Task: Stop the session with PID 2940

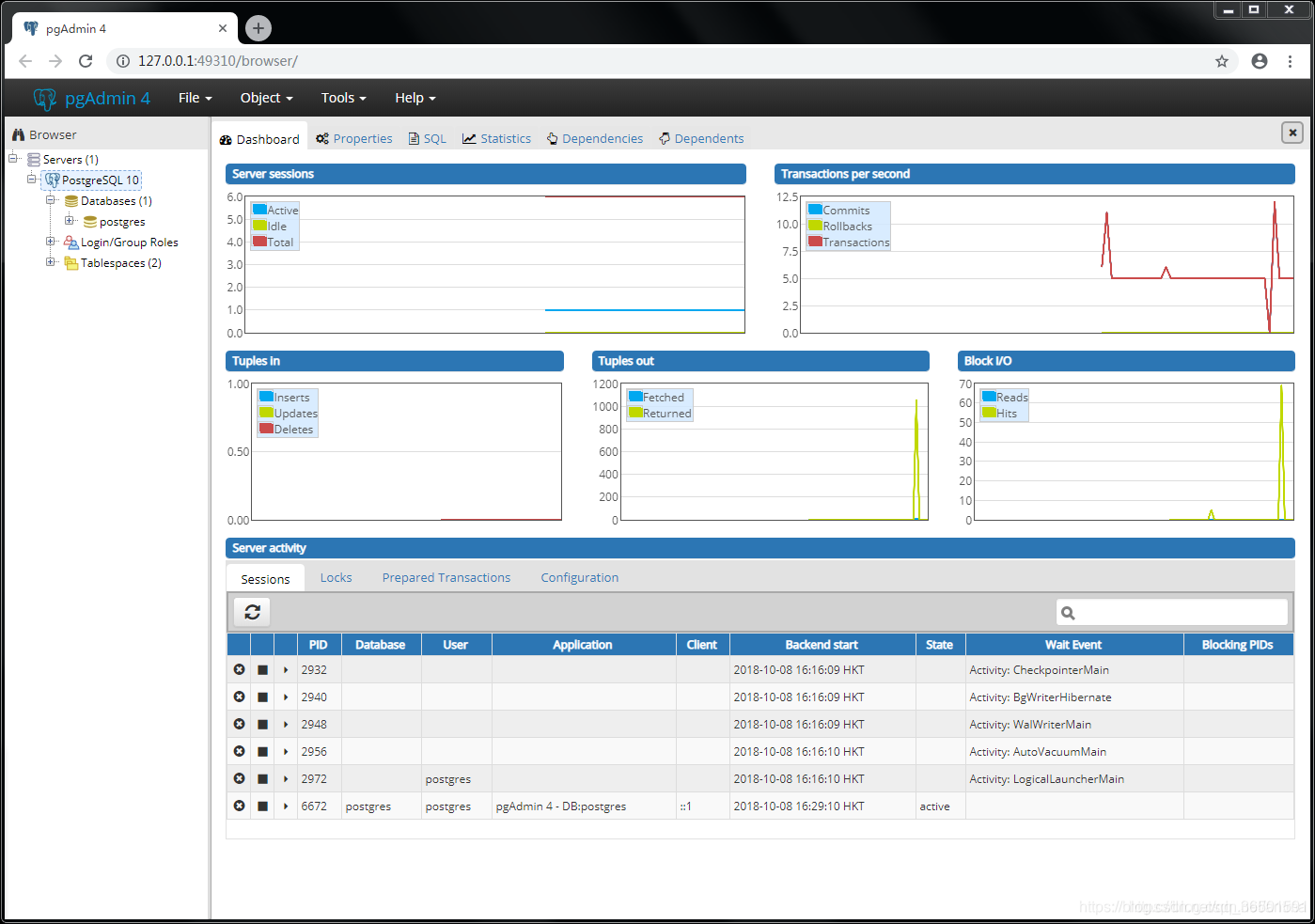Action: 262,697
